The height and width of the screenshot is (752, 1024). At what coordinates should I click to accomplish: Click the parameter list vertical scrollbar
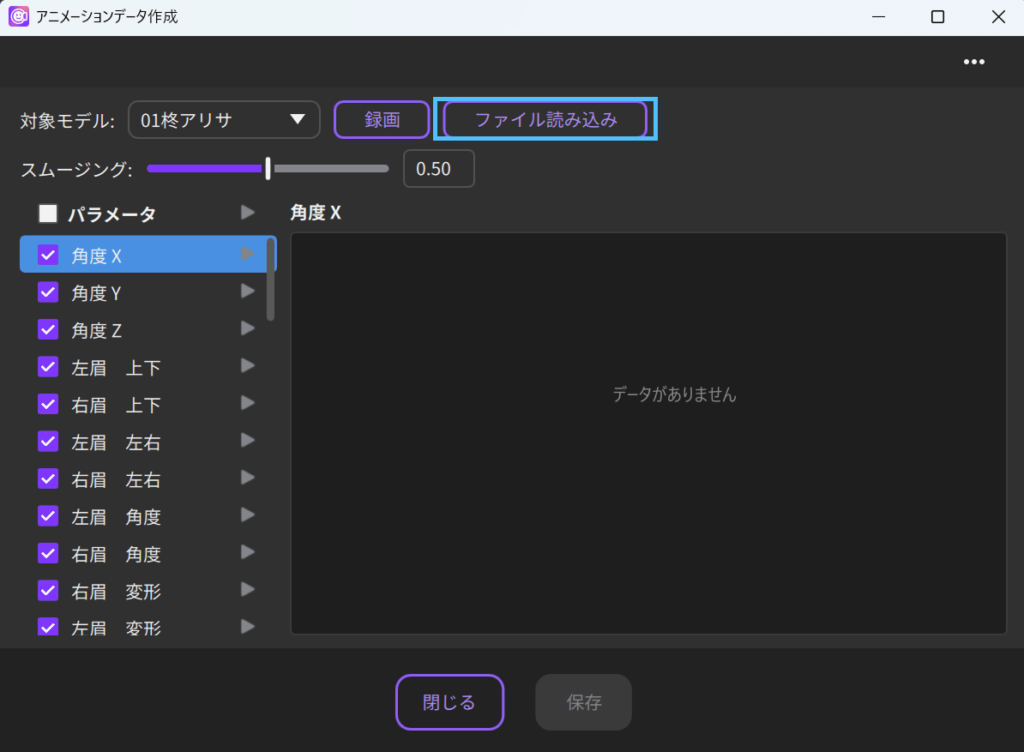tap(271, 280)
